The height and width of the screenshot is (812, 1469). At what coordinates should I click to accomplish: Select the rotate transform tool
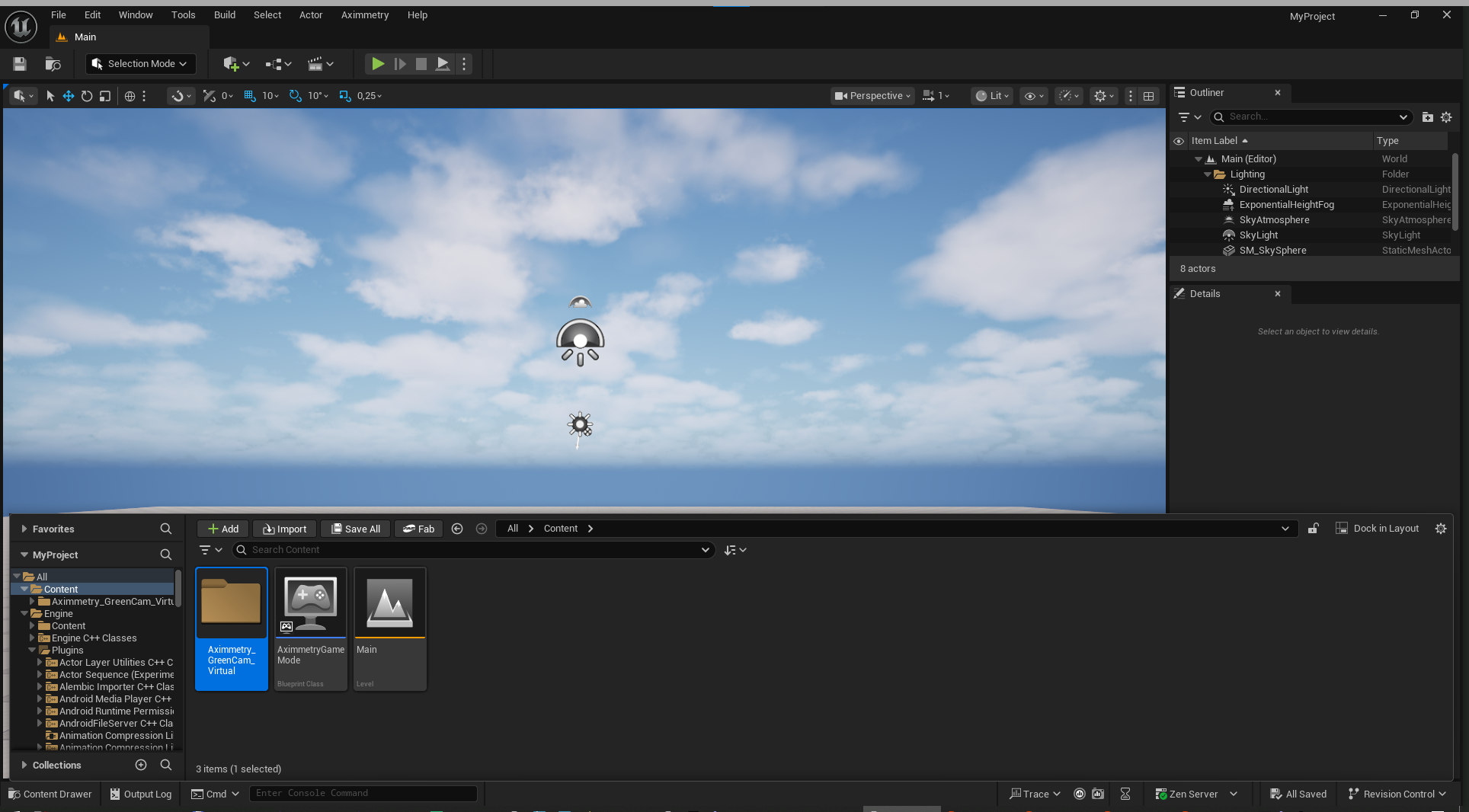click(87, 96)
